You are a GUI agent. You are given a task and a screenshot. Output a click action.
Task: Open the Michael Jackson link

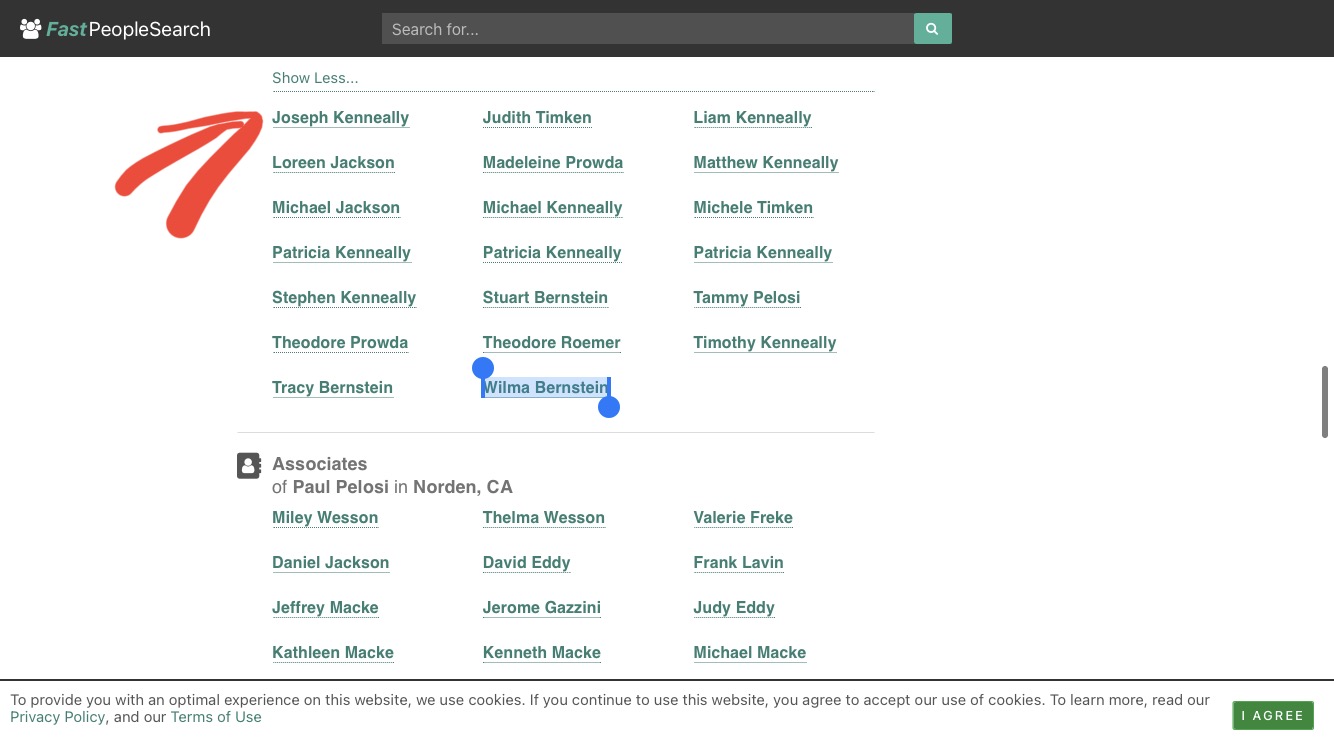pos(336,208)
